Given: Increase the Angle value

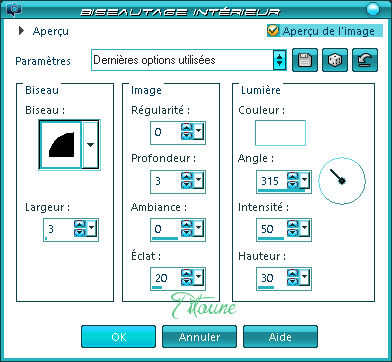Looking at the screenshot, I should click(x=292, y=177).
